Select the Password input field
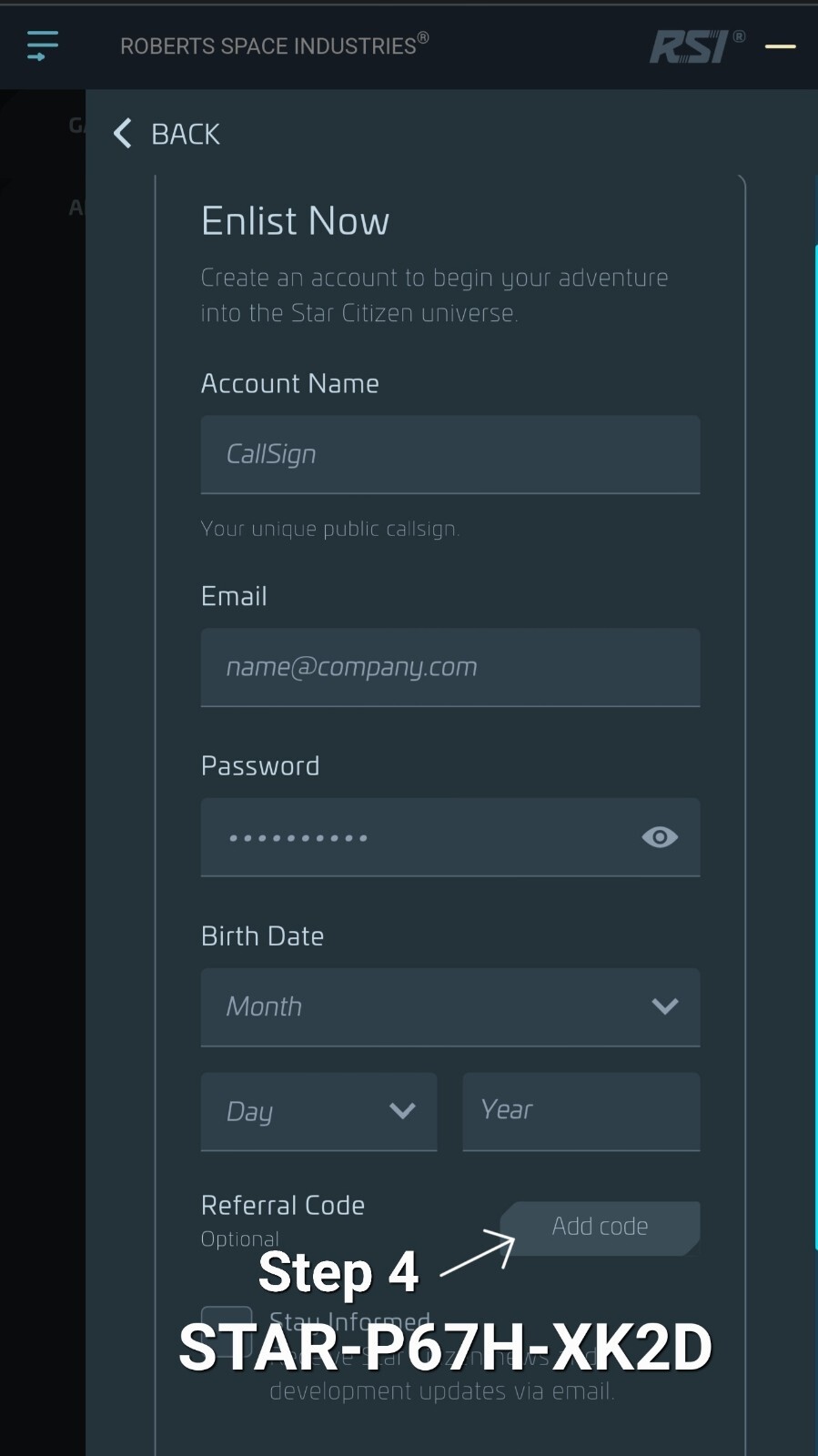This screenshot has width=818, height=1456. 450,837
